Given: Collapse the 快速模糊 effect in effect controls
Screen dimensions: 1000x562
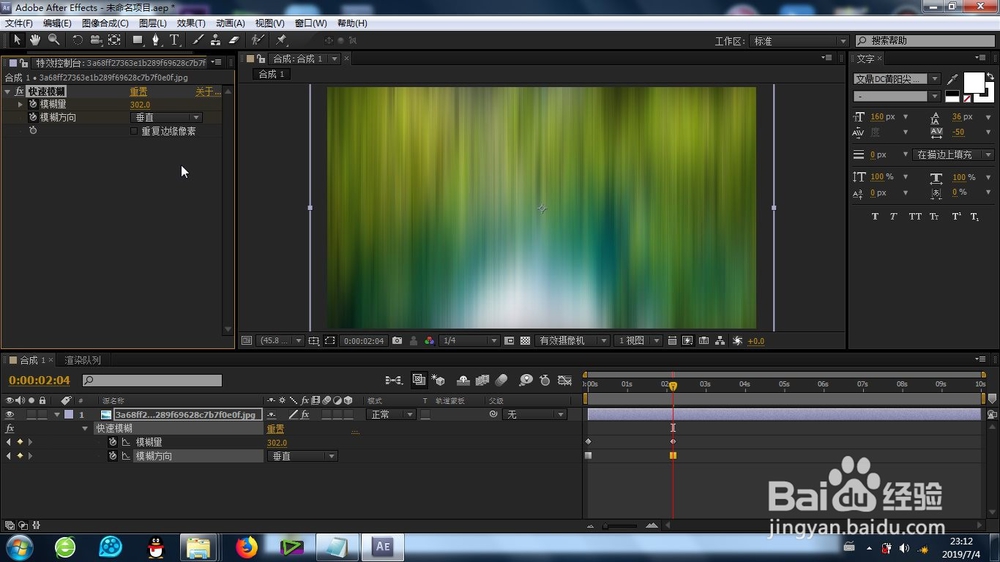Looking at the screenshot, I should pos(8,91).
